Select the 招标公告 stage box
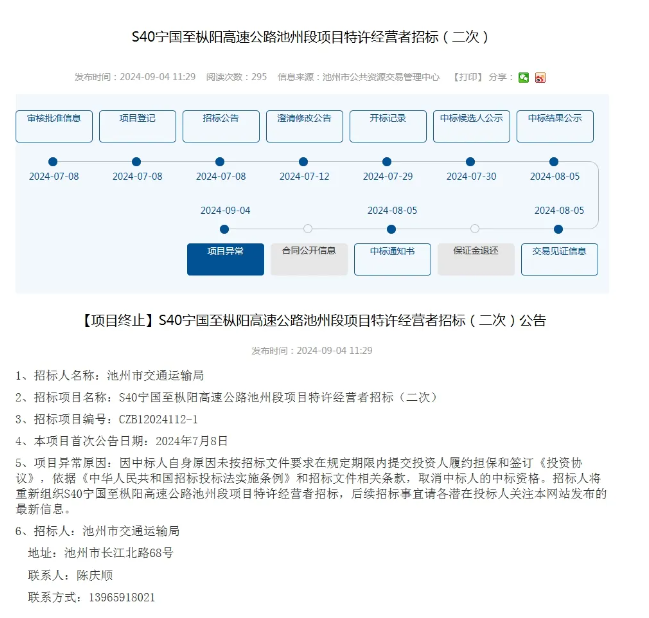 [x=221, y=124]
